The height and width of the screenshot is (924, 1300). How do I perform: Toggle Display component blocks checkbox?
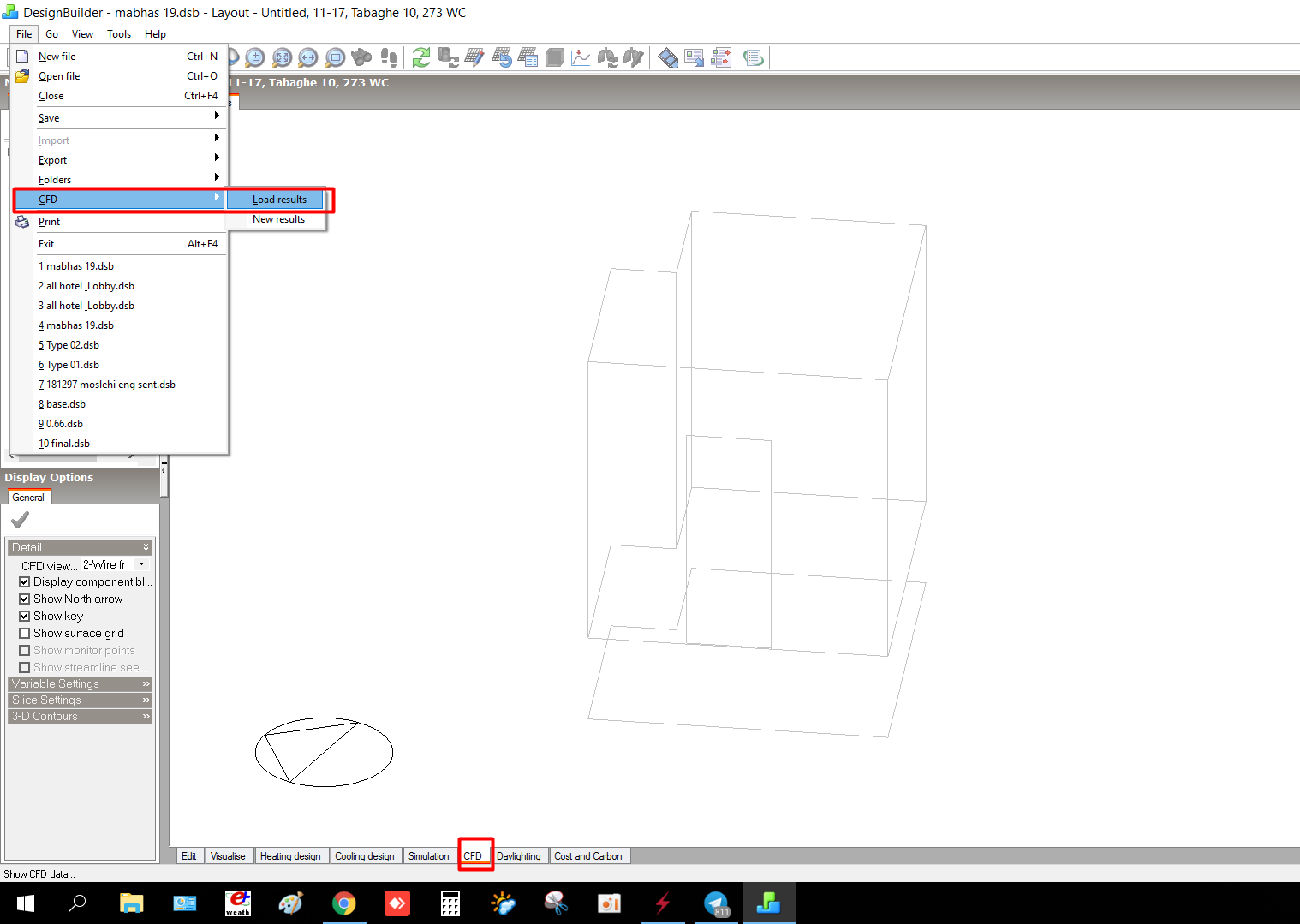[25, 581]
